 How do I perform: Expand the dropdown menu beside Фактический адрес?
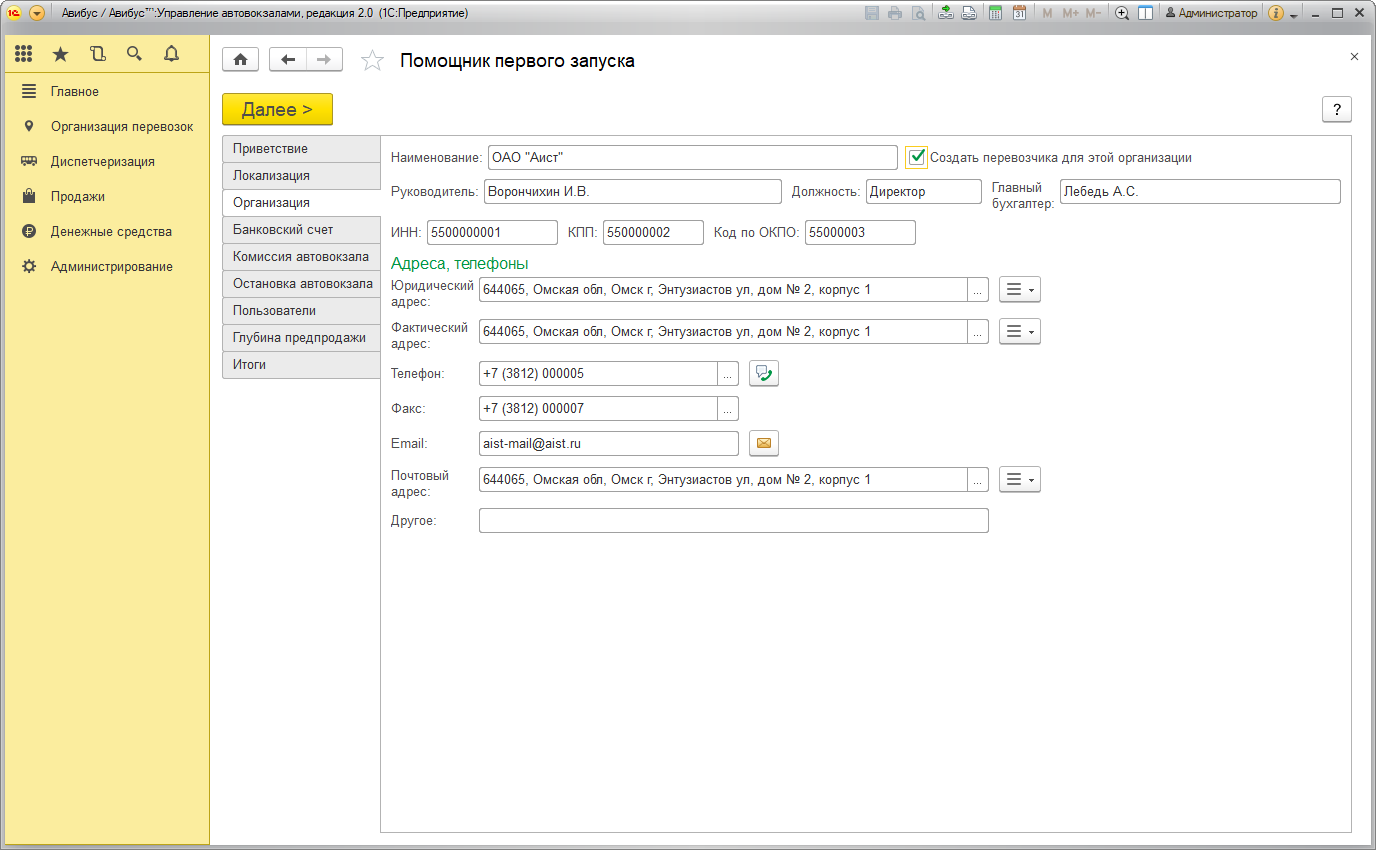(x=1019, y=331)
